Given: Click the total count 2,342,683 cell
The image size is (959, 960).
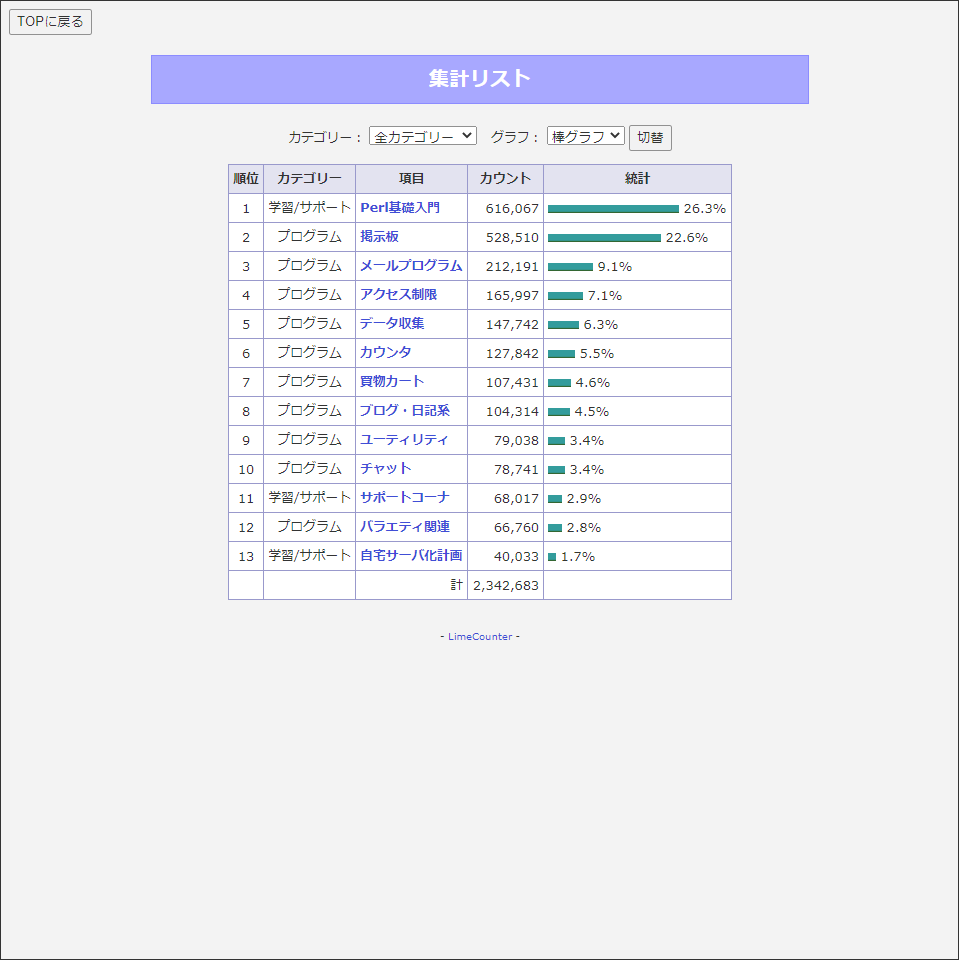Looking at the screenshot, I should pyautogui.click(x=505, y=585).
